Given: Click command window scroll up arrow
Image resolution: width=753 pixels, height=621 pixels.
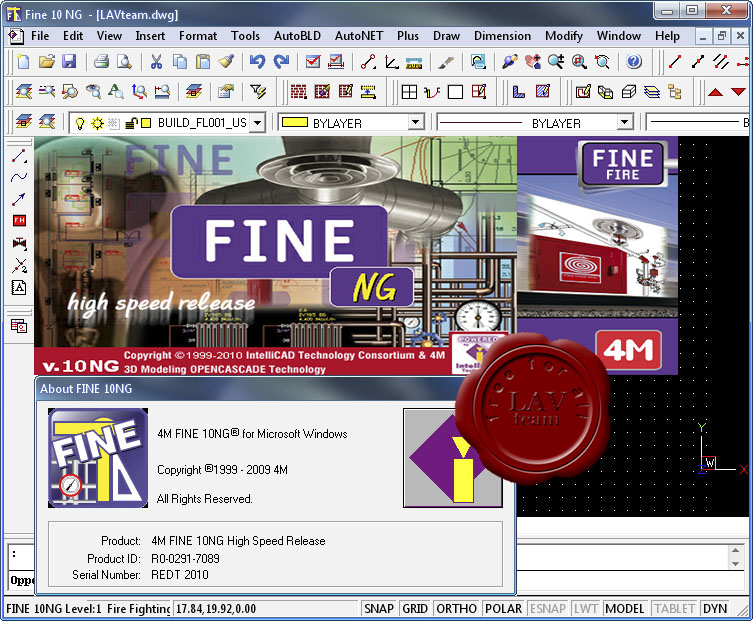Looking at the screenshot, I should click(x=735, y=550).
